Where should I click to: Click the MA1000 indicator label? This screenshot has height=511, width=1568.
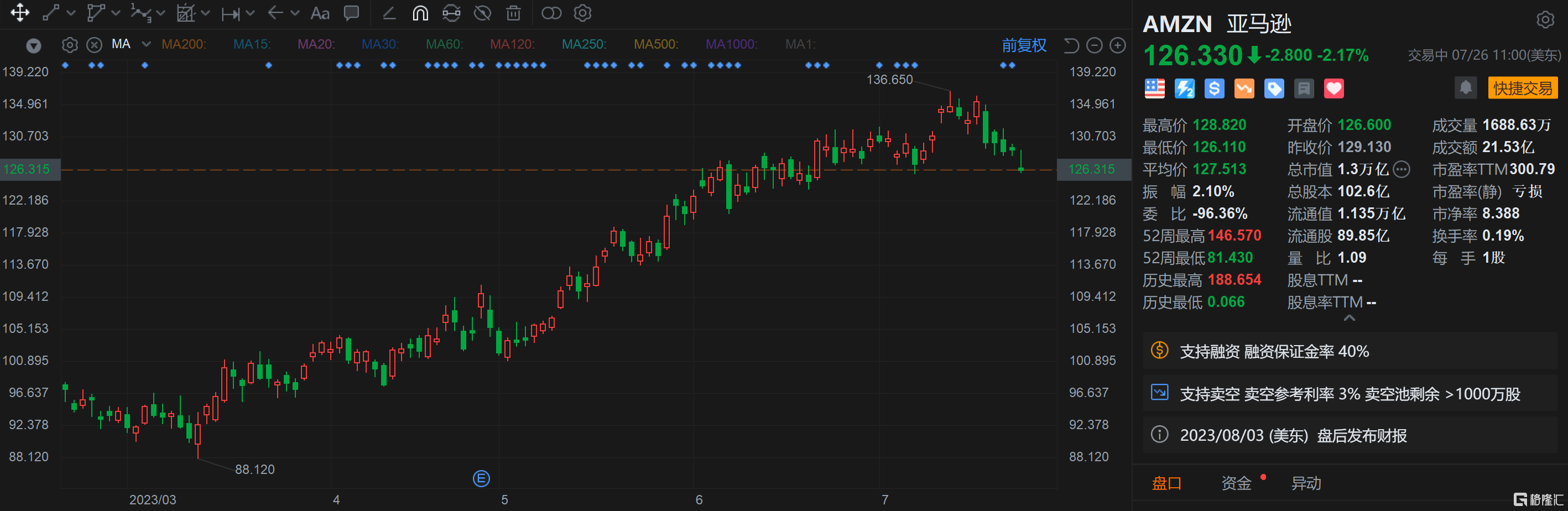click(732, 44)
